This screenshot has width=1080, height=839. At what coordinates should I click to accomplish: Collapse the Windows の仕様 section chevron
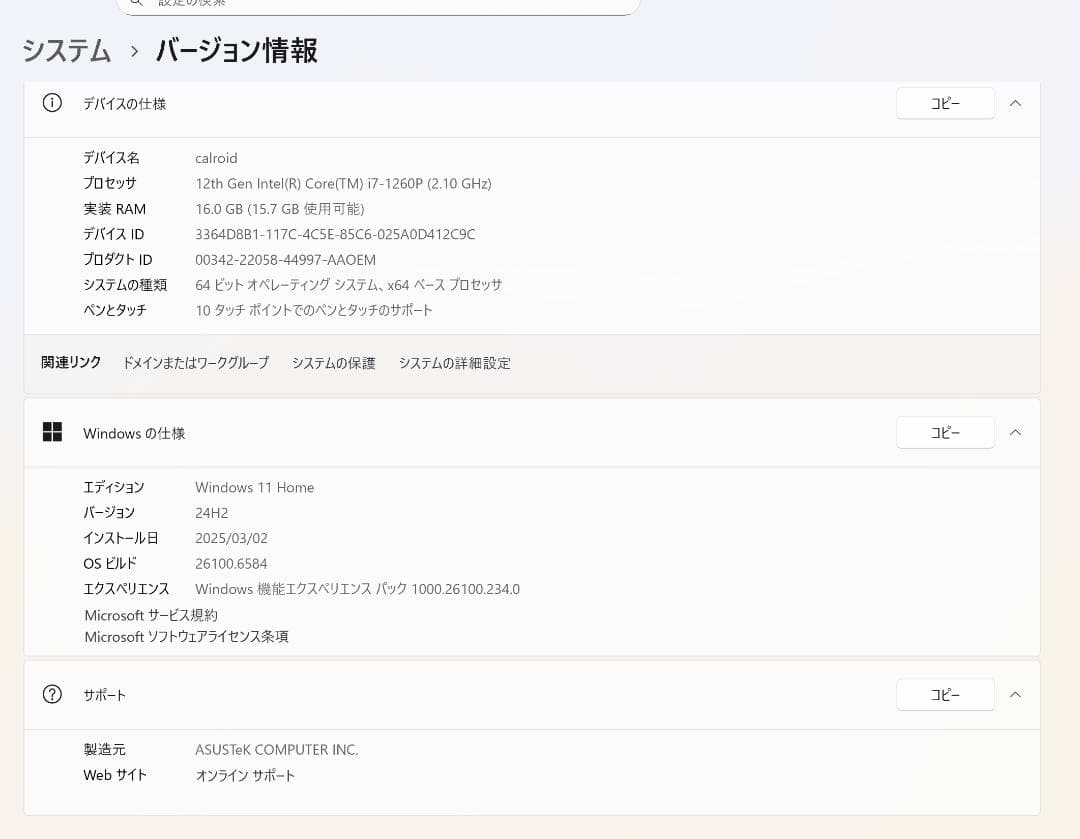point(1015,432)
